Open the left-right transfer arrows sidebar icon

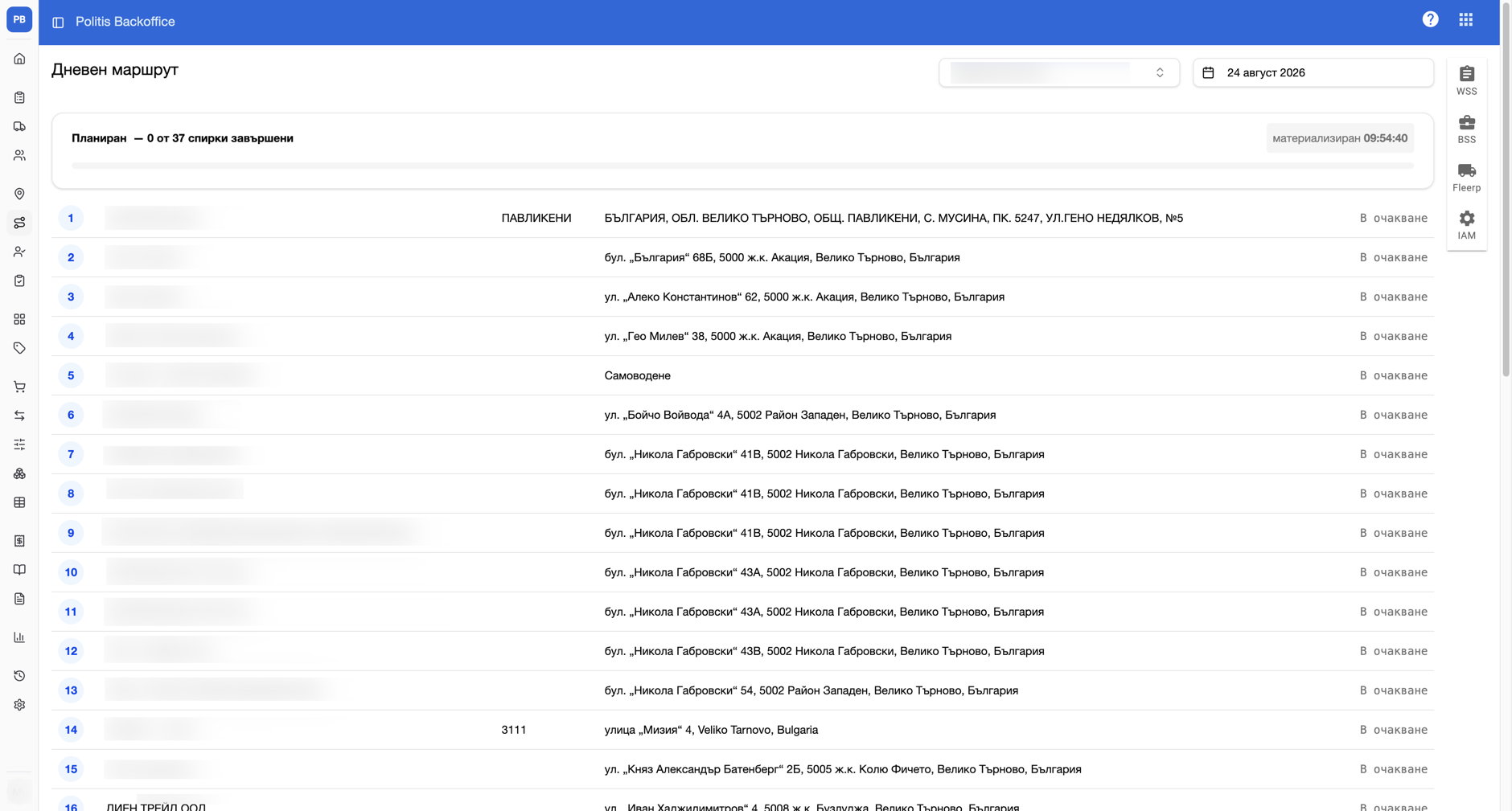tap(19, 416)
